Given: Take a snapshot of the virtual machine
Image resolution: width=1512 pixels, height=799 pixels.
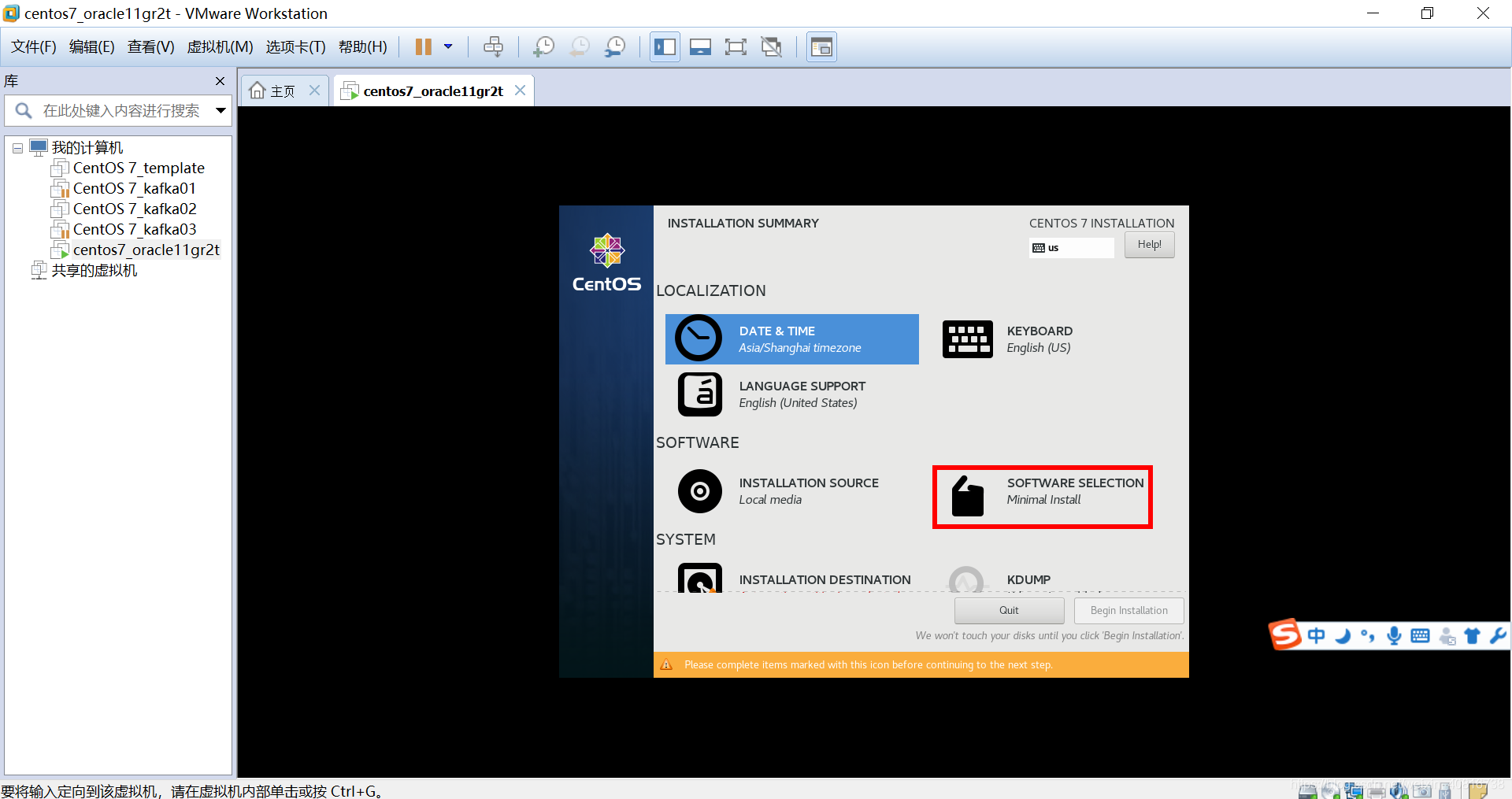Looking at the screenshot, I should [543, 47].
